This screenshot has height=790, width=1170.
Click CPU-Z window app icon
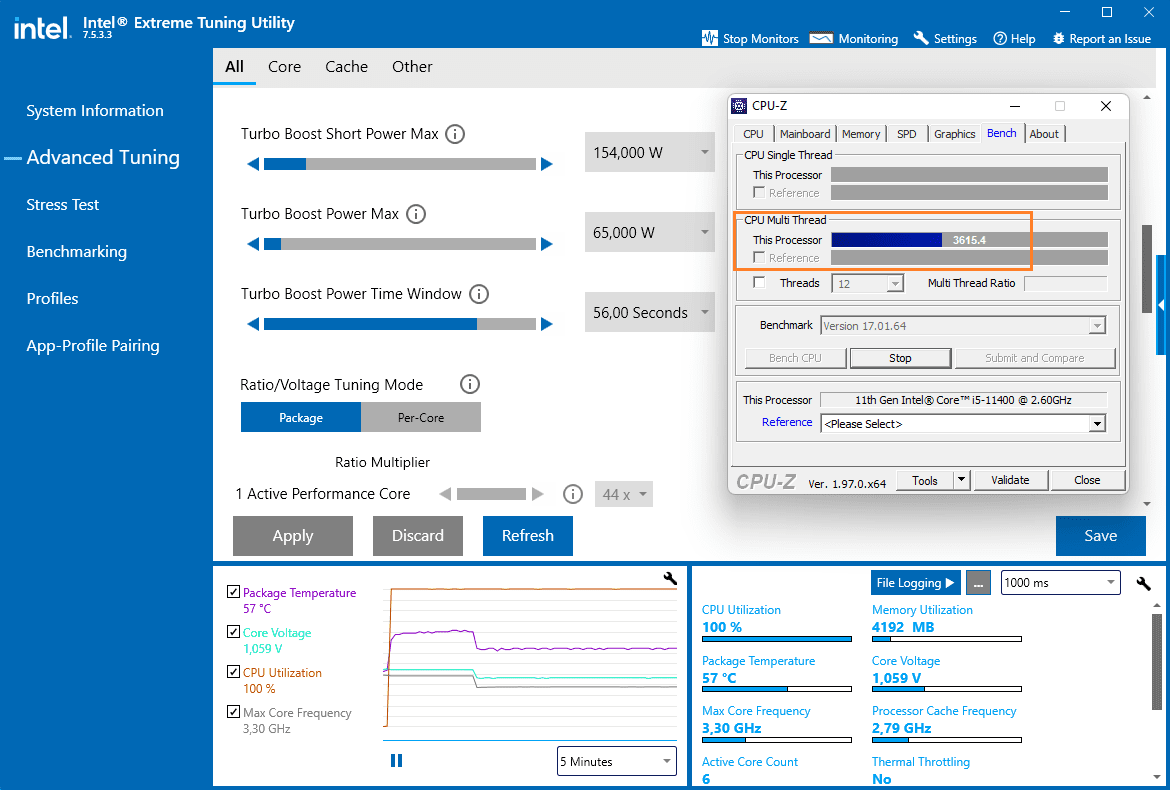click(x=739, y=106)
